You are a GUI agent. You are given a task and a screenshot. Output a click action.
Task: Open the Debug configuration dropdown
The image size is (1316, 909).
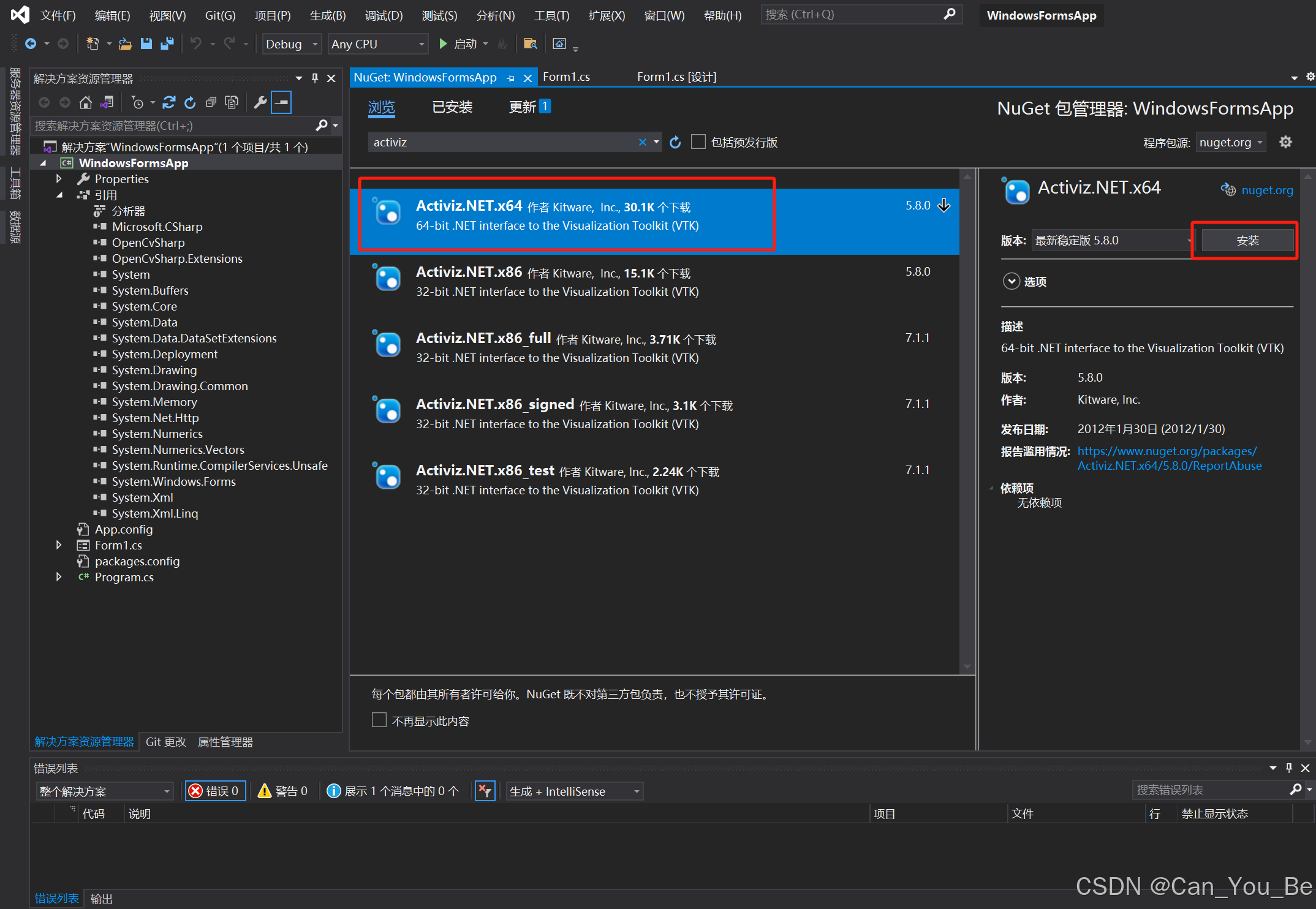point(292,44)
